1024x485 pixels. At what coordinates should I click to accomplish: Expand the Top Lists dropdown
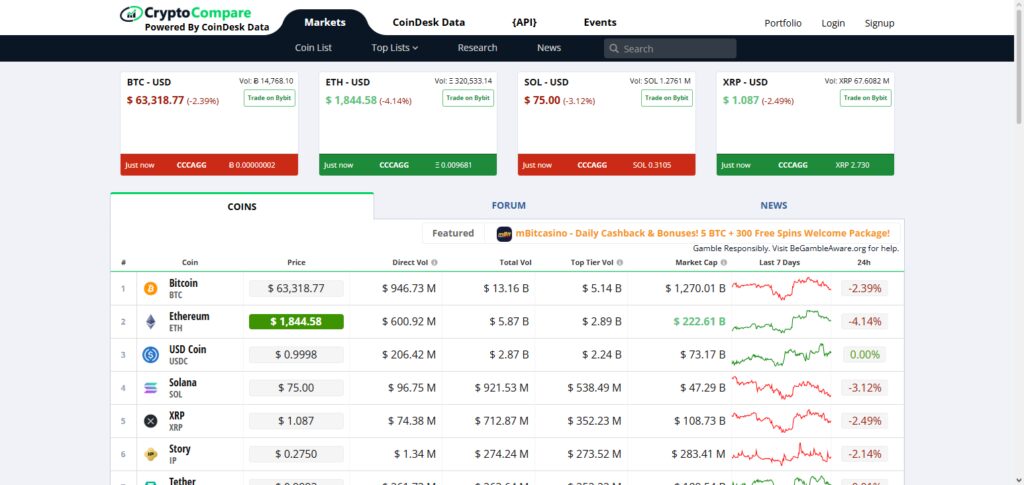click(394, 48)
